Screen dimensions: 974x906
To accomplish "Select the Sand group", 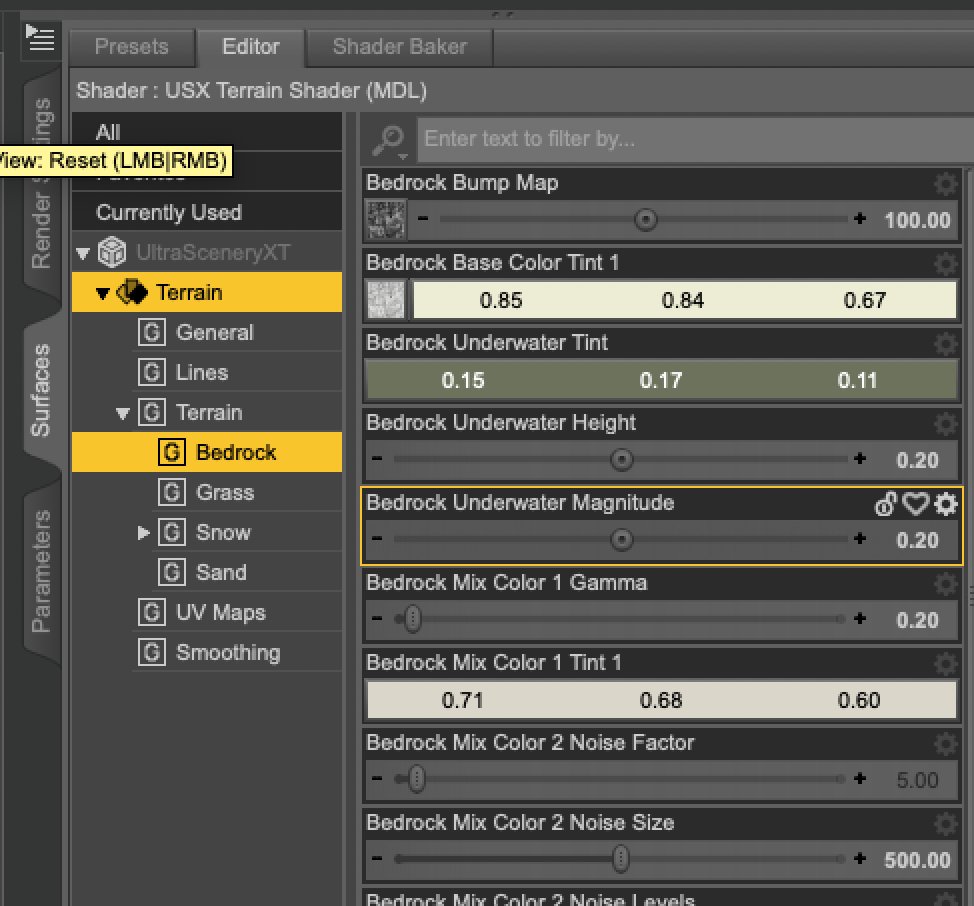I will (x=221, y=573).
